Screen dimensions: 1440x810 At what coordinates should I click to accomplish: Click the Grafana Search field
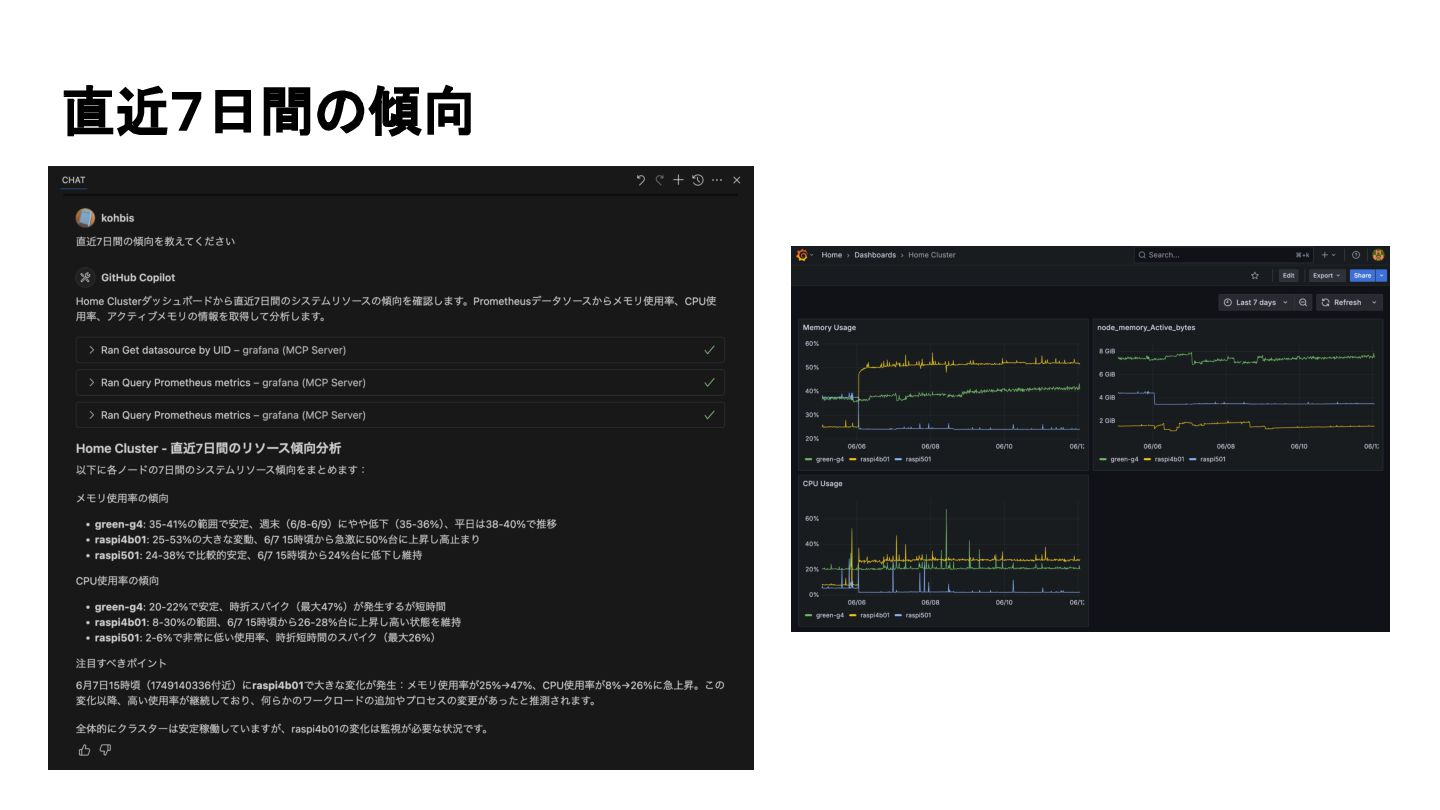point(1223,255)
